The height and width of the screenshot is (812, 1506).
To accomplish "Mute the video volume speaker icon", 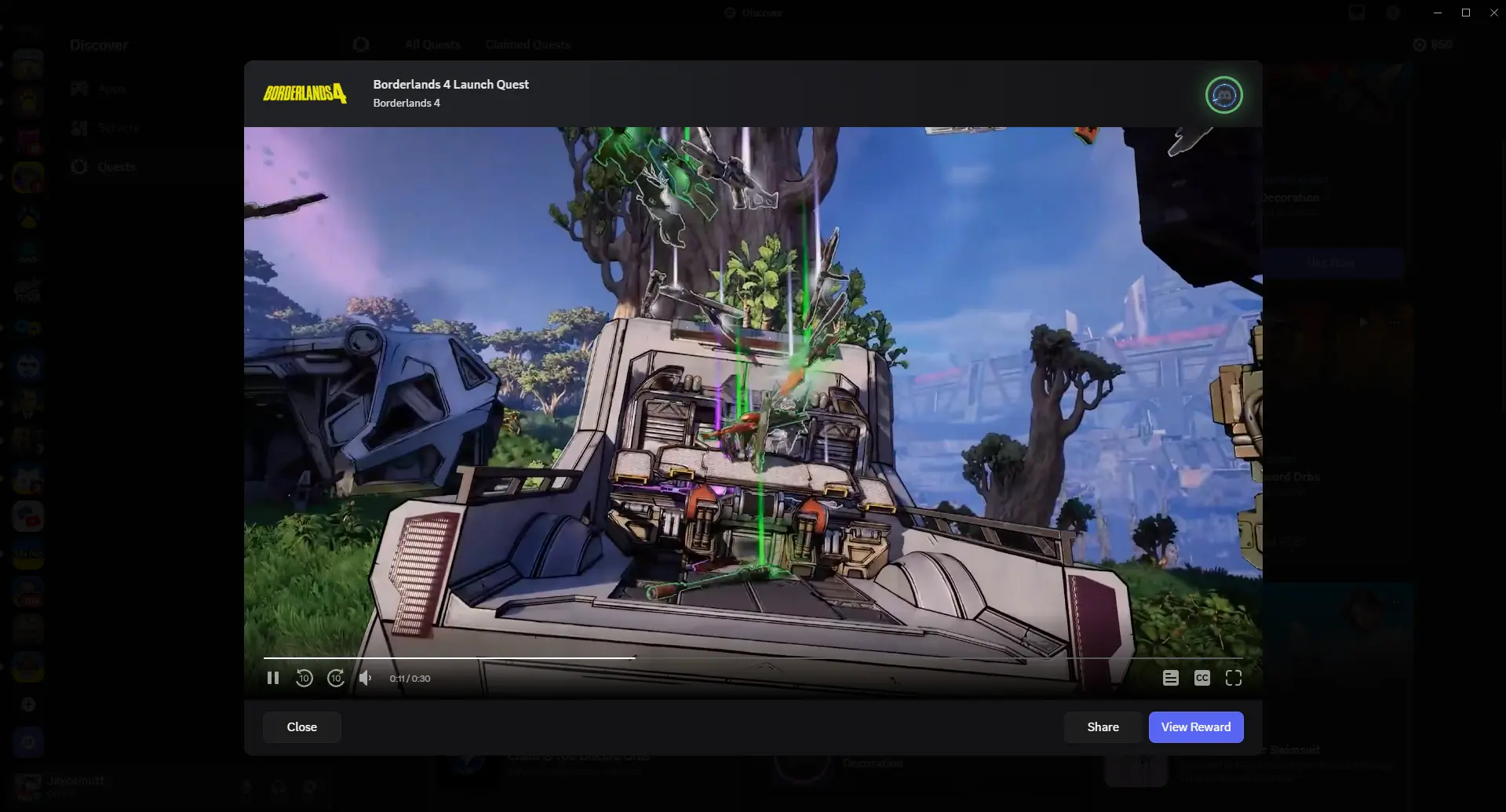I will [x=366, y=678].
